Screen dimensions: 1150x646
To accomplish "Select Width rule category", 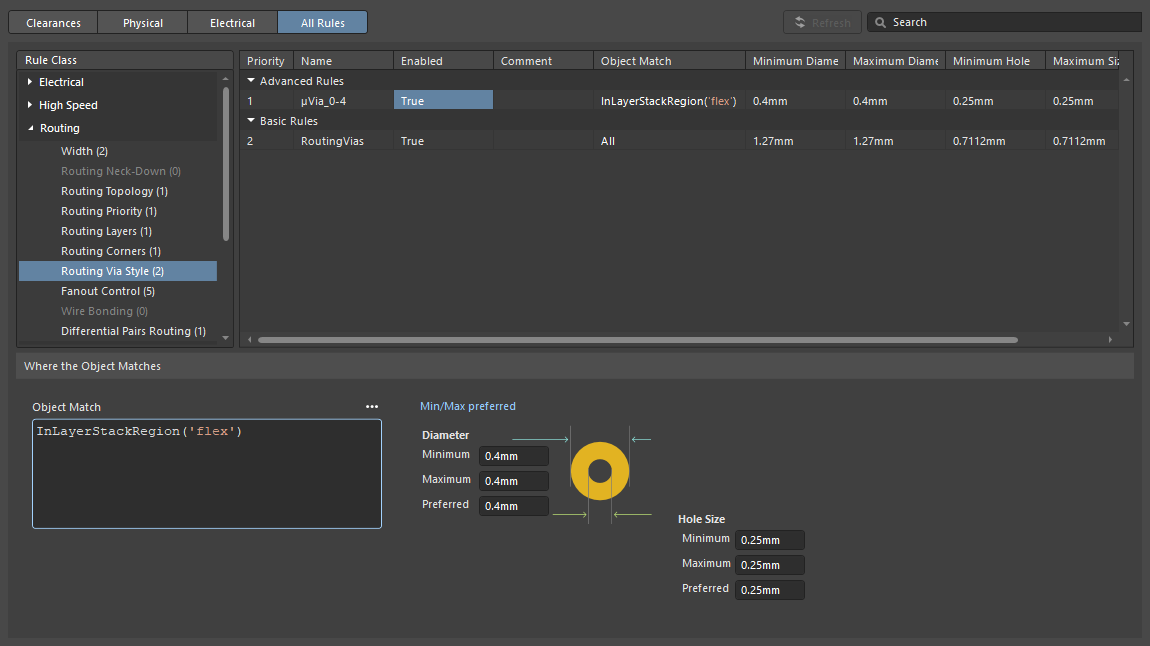I will [84, 151].
